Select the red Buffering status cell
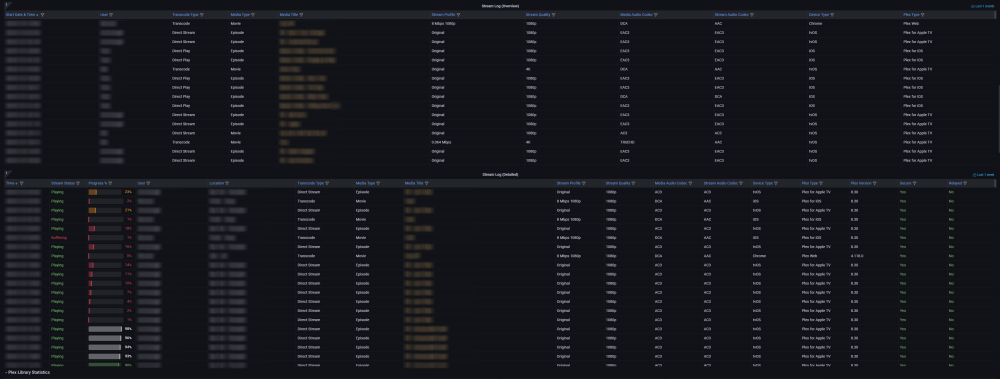 pyautogui.click(x=59, y=237)
